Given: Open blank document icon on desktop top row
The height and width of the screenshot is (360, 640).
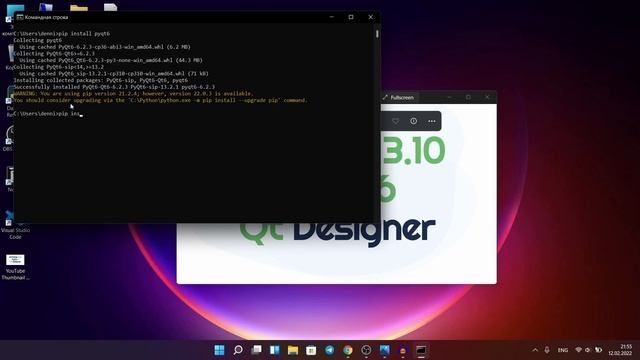Looking at the screenshot, I should 110,7.
